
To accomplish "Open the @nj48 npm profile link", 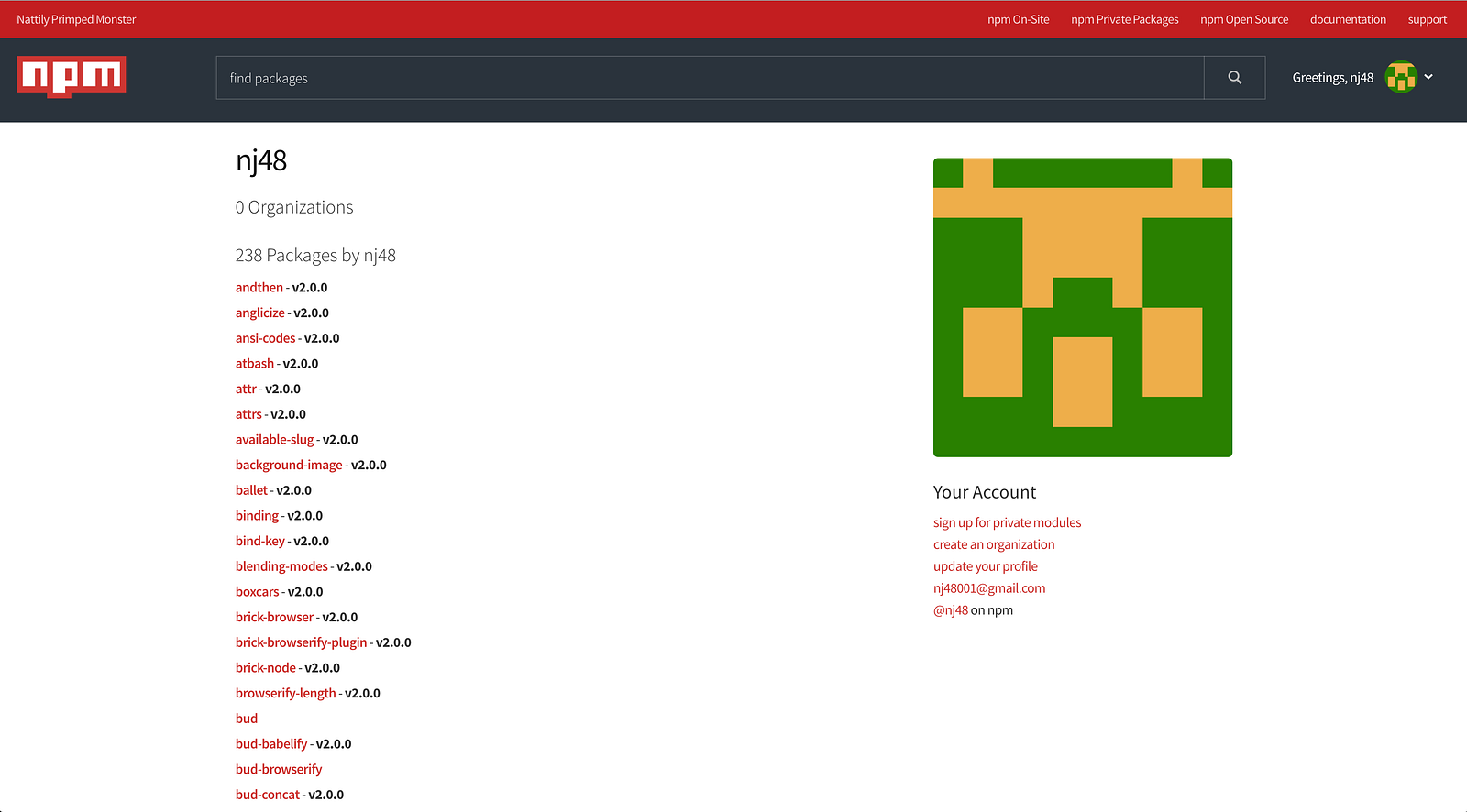I will click(951, 610).
